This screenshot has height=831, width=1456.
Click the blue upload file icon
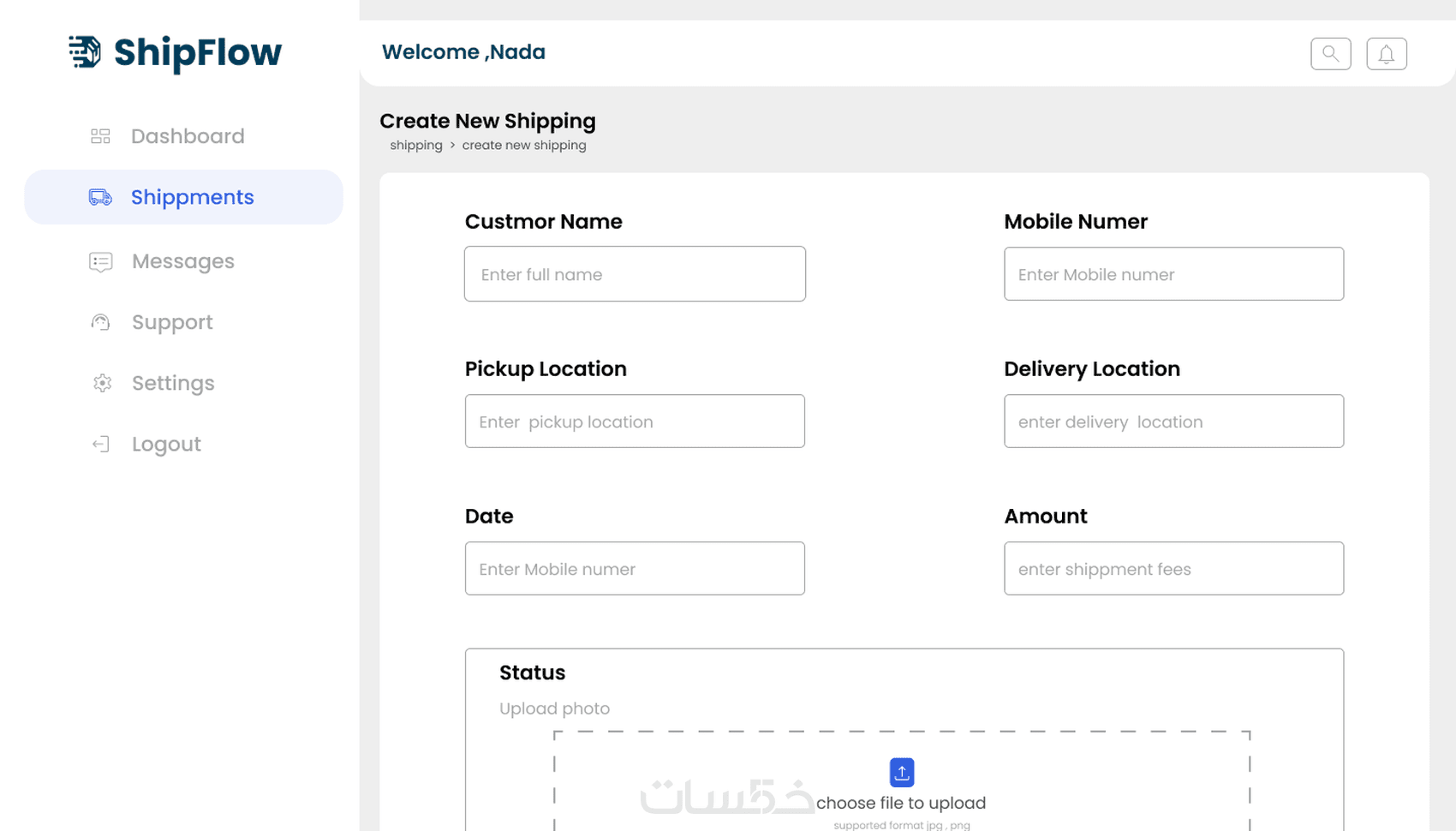pyautogui.click(x=901, y=772)
